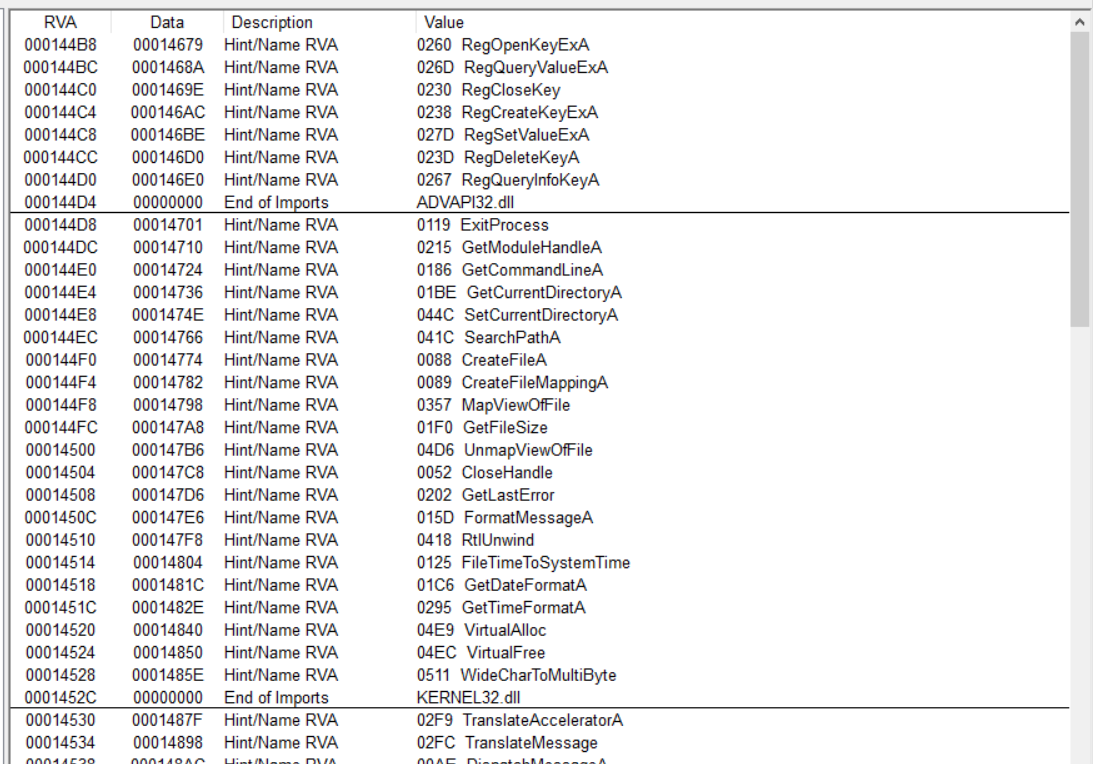
Task: Select the GetLastError row
Action: (540, 495)
